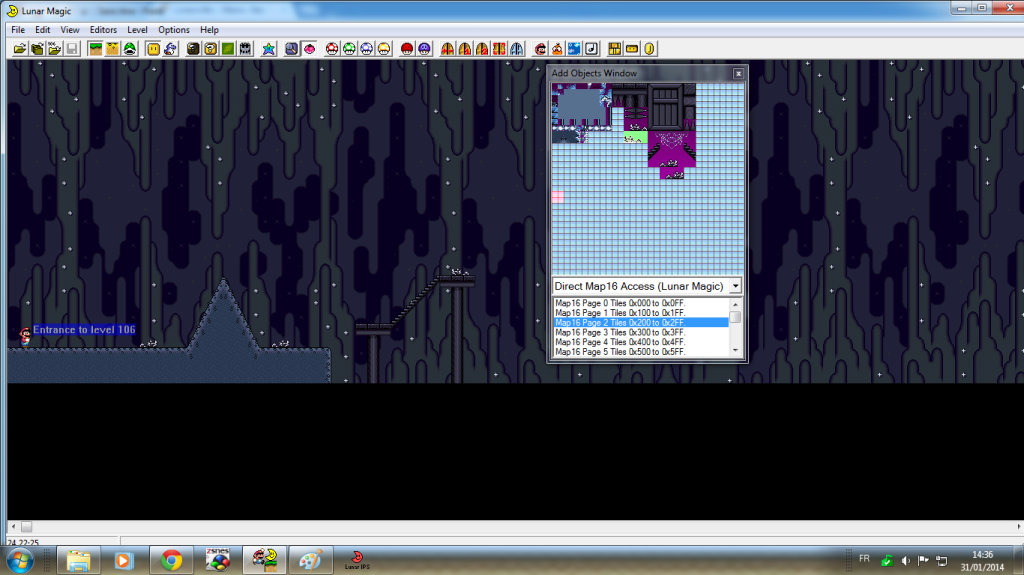Open Google Chrome from the taskbar
Image resolution: width=1024 pixels, height=575 pixels.
(x=171, y=561)
